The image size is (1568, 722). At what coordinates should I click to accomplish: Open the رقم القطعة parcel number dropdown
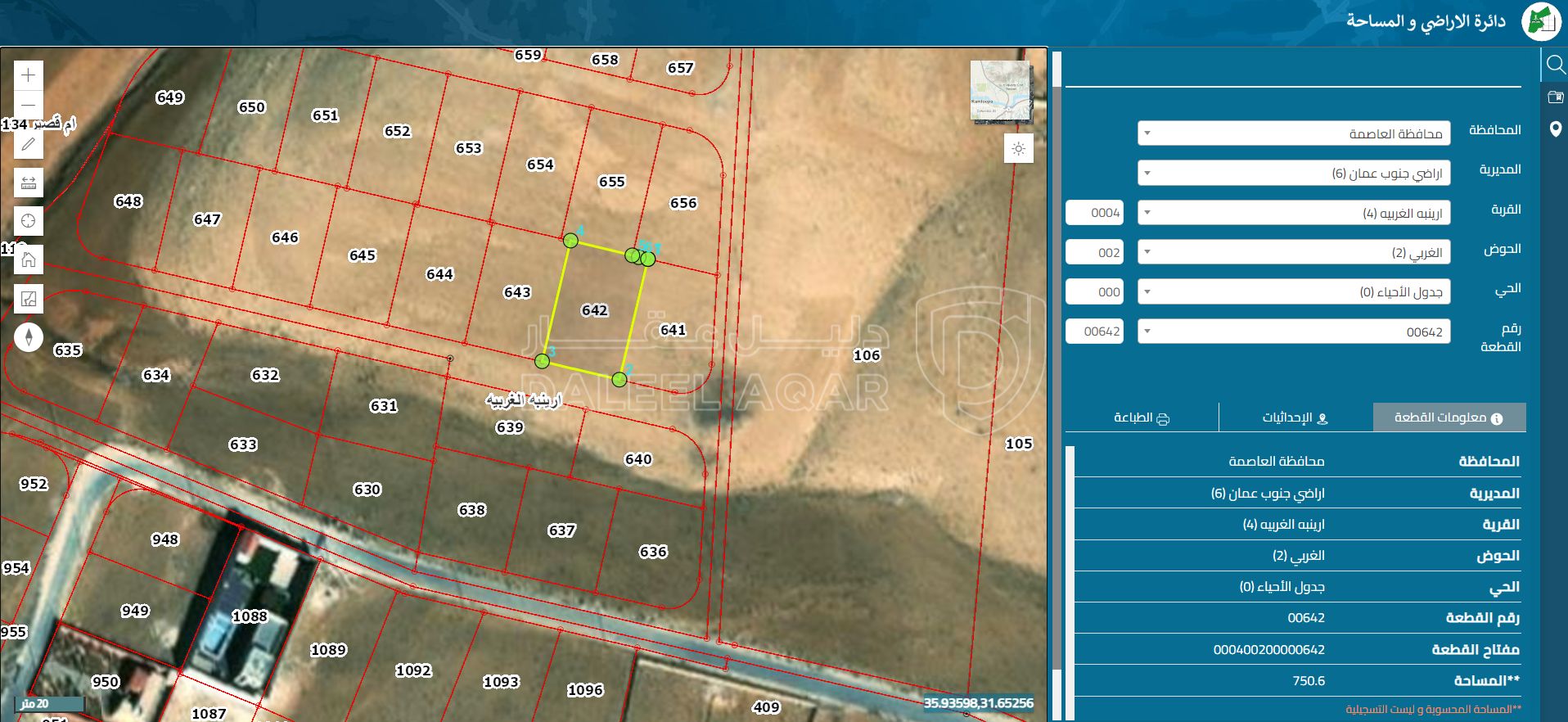pos(1294,332)
